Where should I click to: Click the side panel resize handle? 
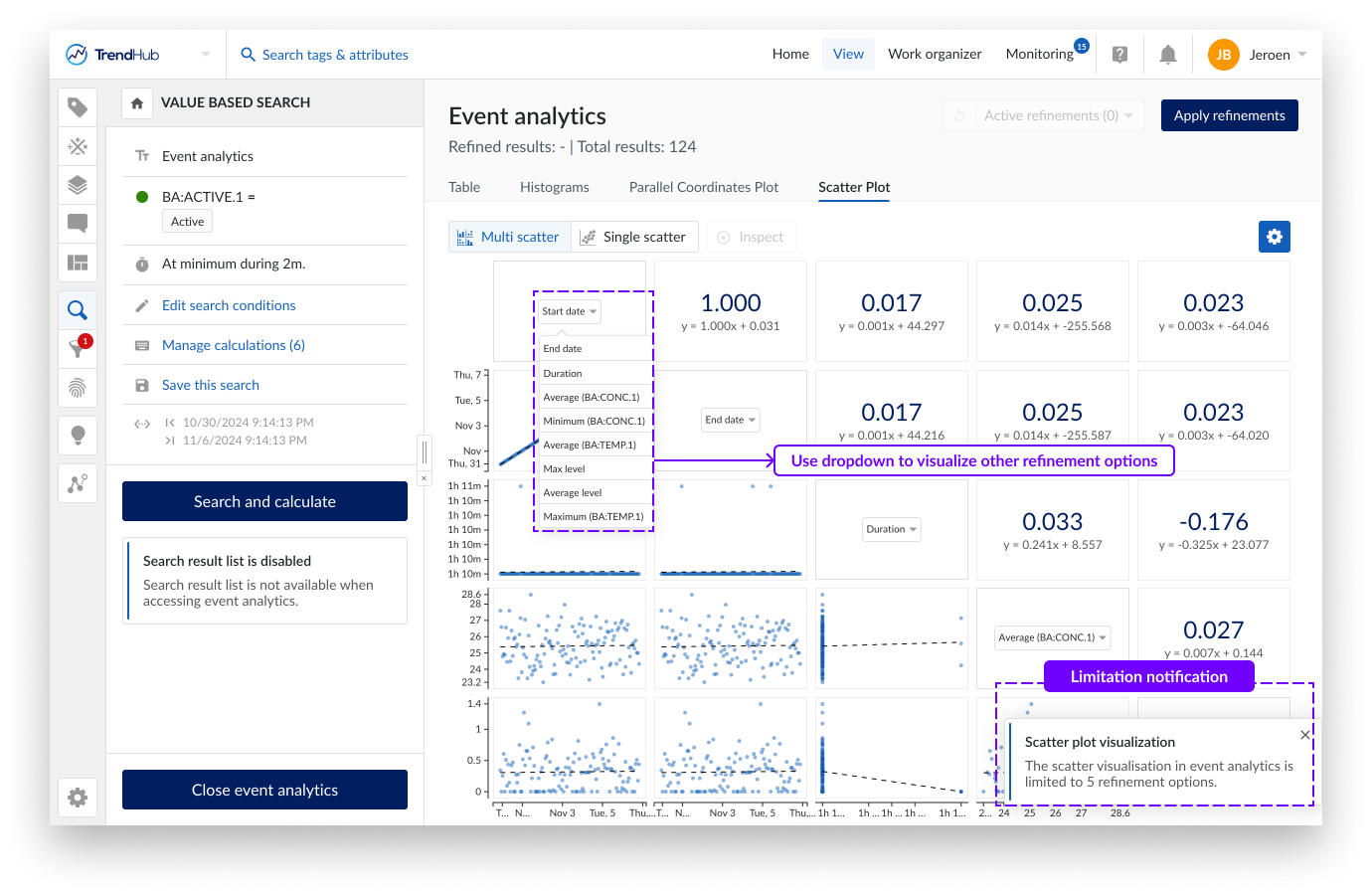point(425,451)
